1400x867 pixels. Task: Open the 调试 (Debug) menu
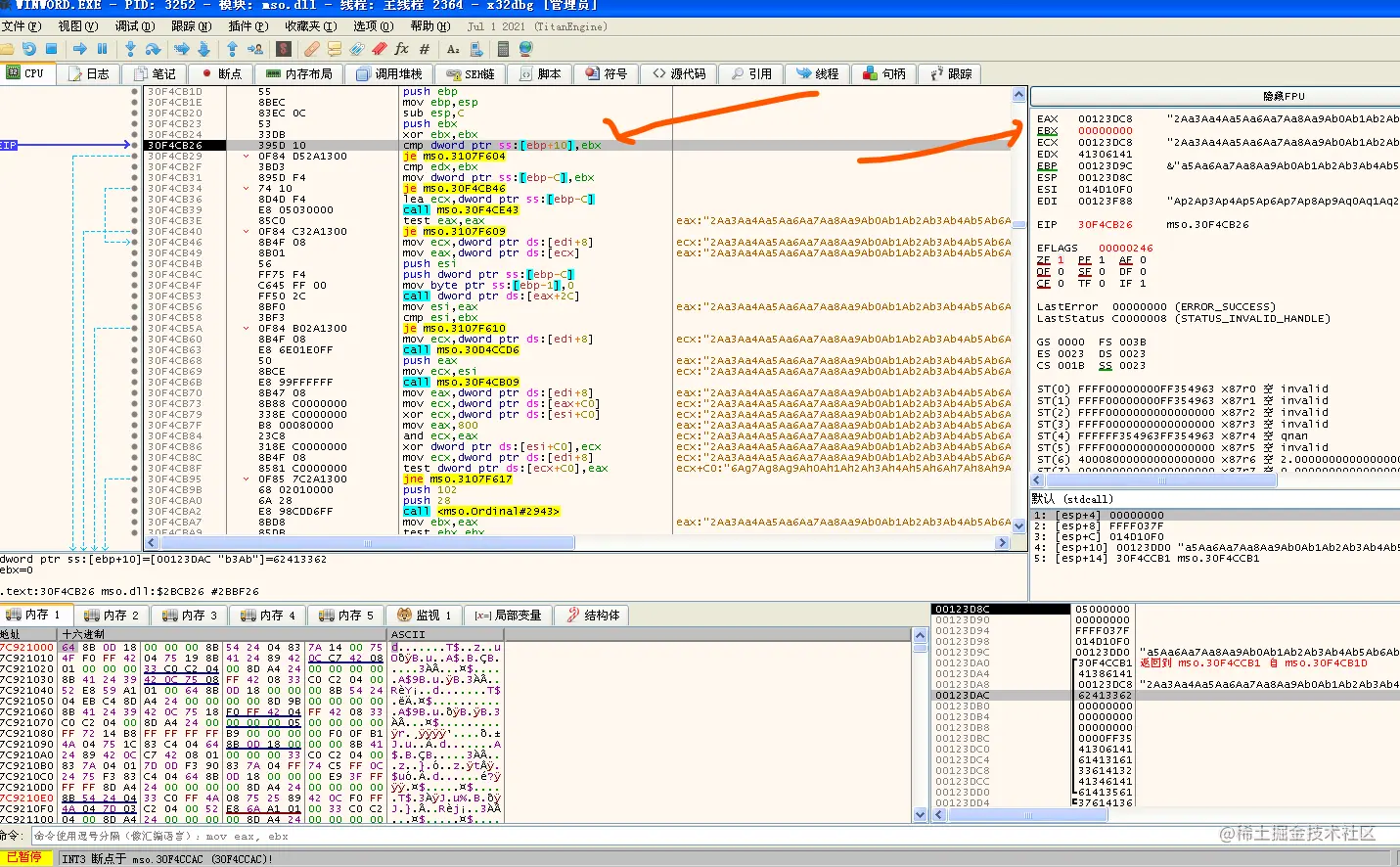[135, 26]
